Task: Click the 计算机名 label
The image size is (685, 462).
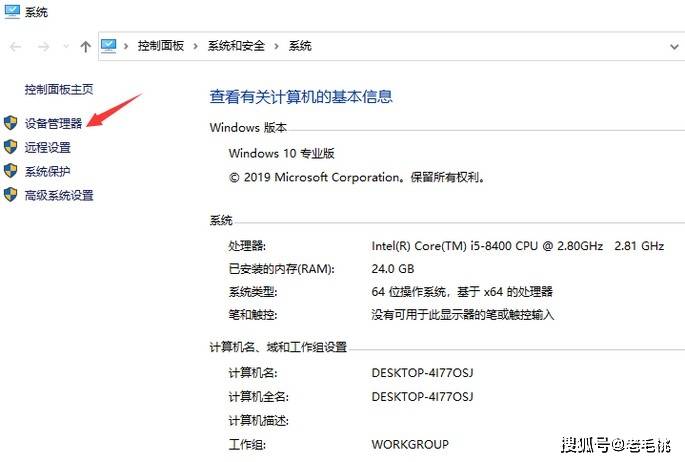Action: pos(253,373)
